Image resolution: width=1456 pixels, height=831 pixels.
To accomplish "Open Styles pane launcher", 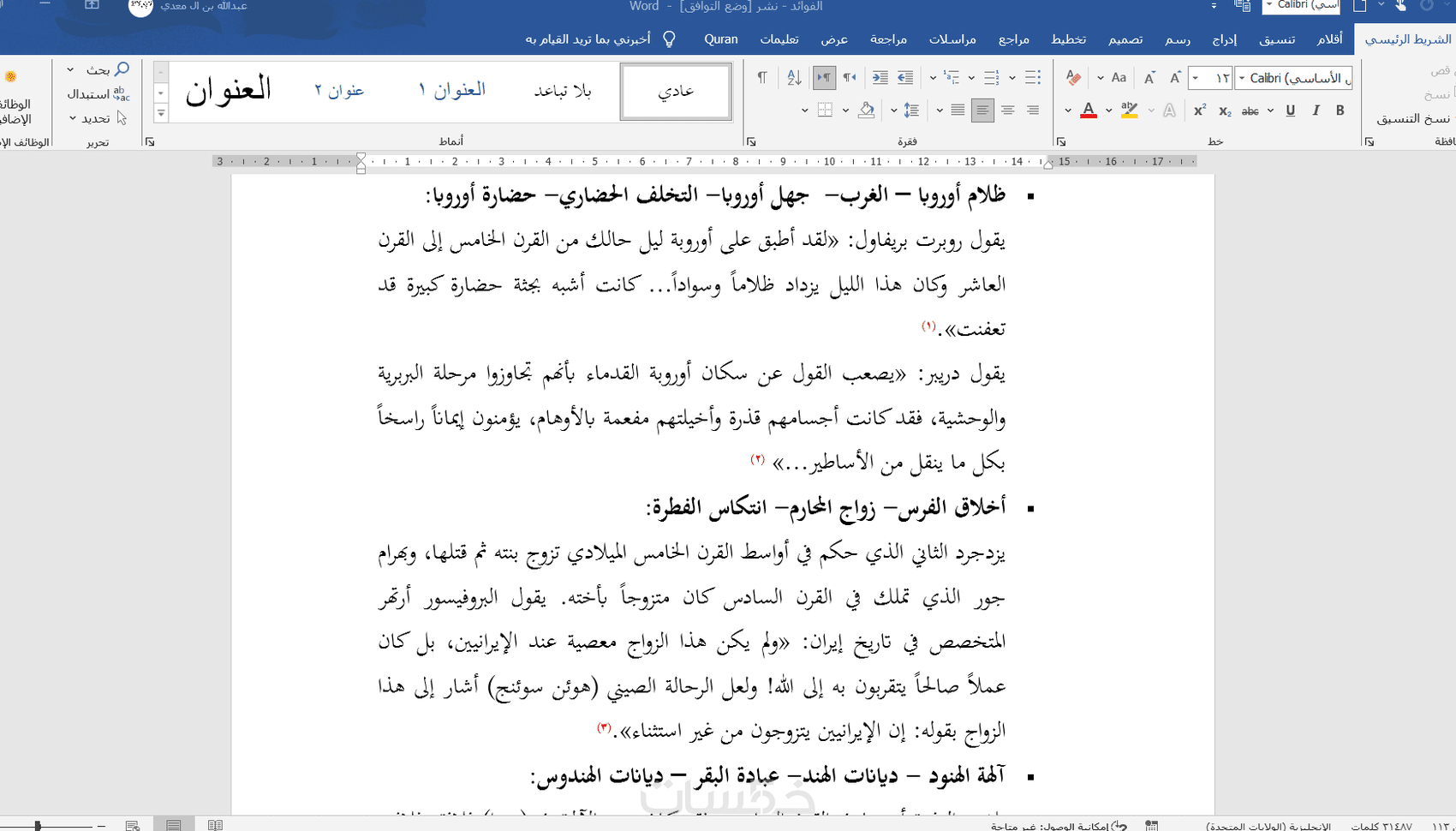I will 150,141.
